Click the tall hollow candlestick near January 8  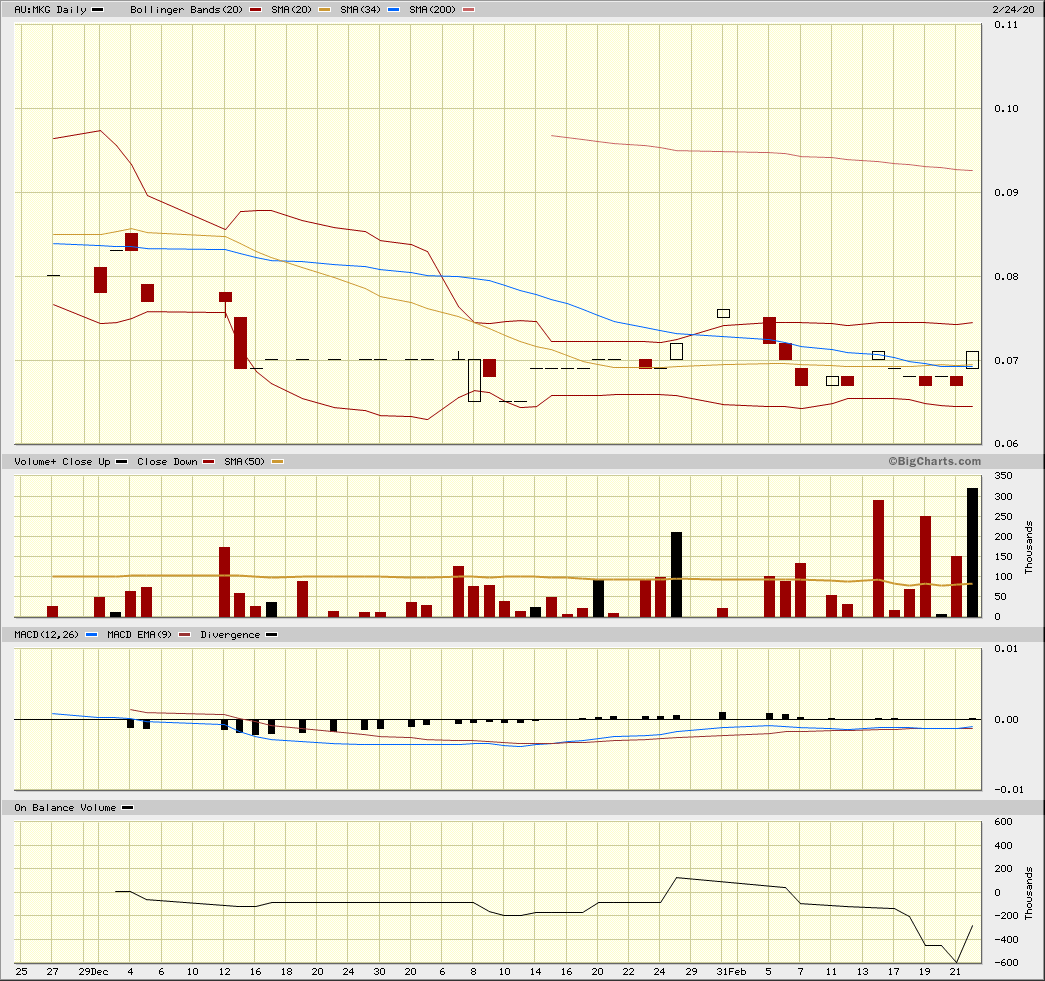(475, 381)
